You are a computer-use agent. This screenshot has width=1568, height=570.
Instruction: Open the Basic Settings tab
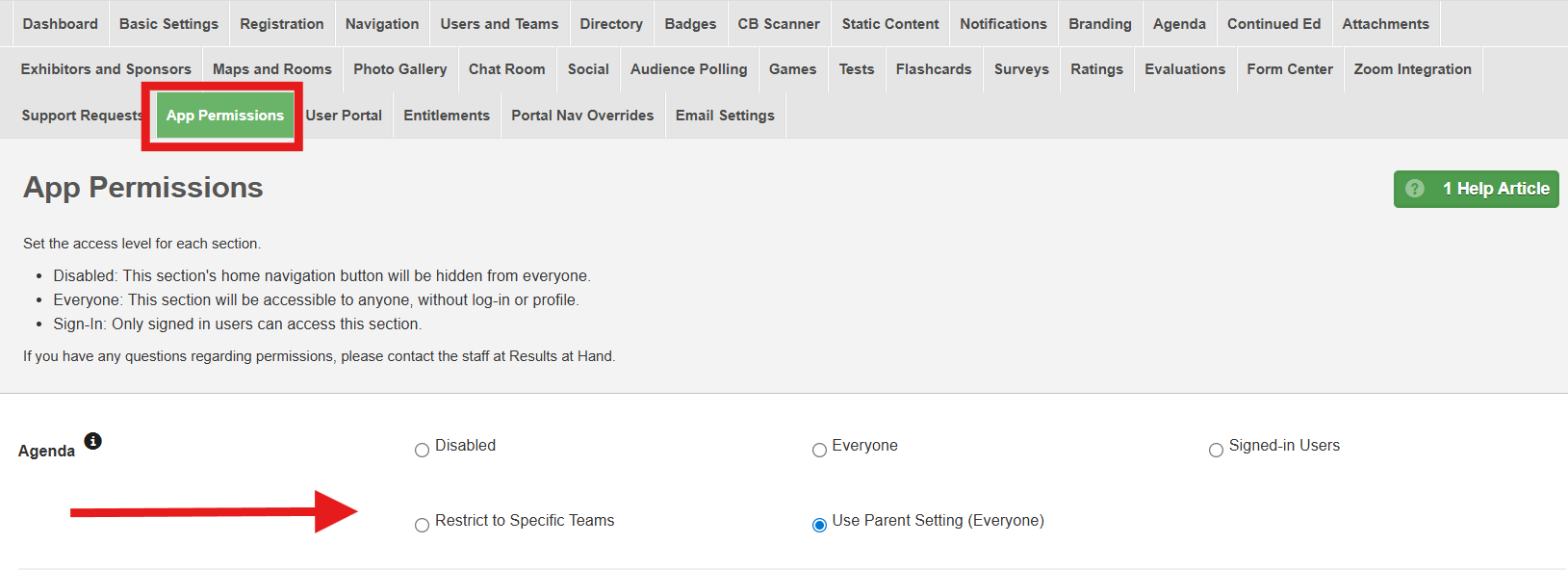[168, 23]
